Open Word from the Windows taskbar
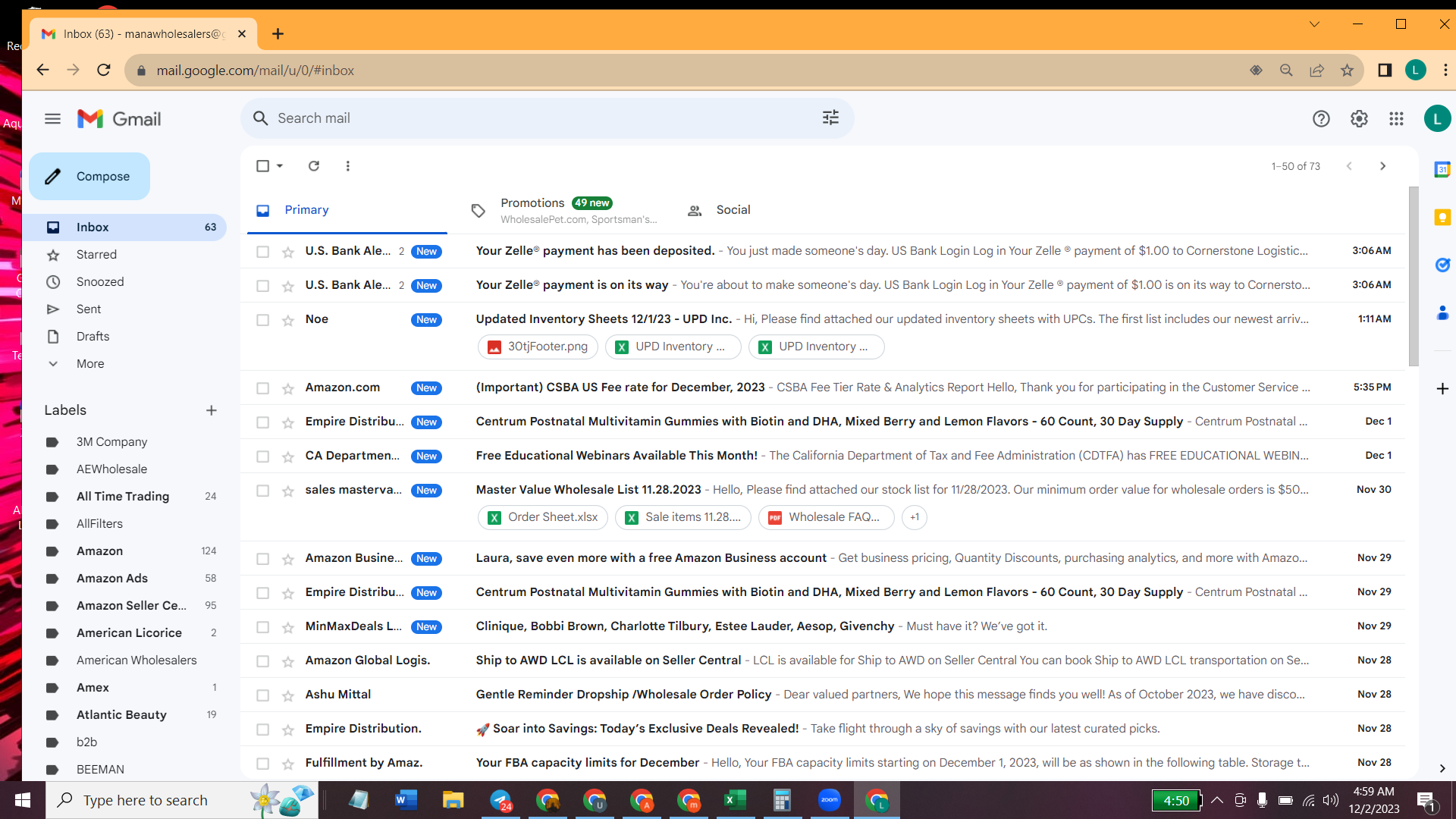1456x819 pixels. [406, 800]
